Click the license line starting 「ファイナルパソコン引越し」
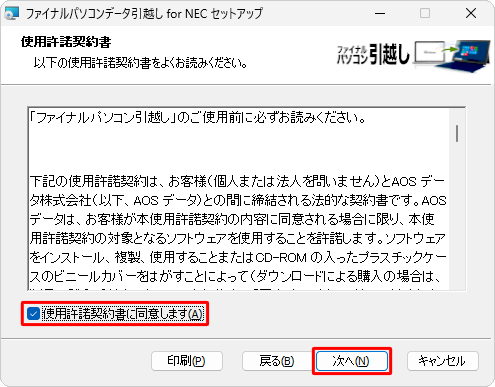Viewport: 495px width, 387px height. tap(198, 118)
